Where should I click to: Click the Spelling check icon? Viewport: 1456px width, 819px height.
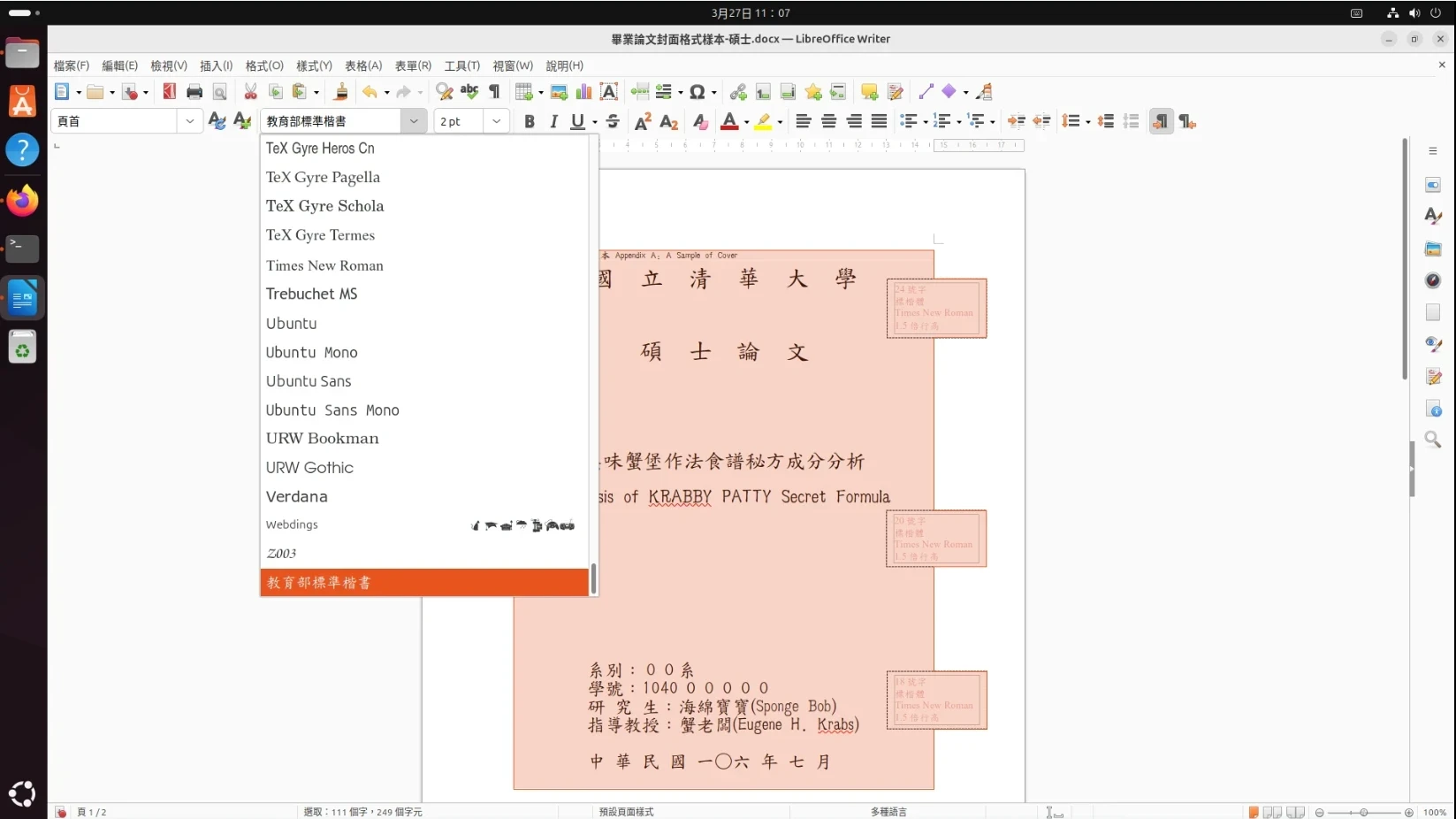tap(469, 92)
